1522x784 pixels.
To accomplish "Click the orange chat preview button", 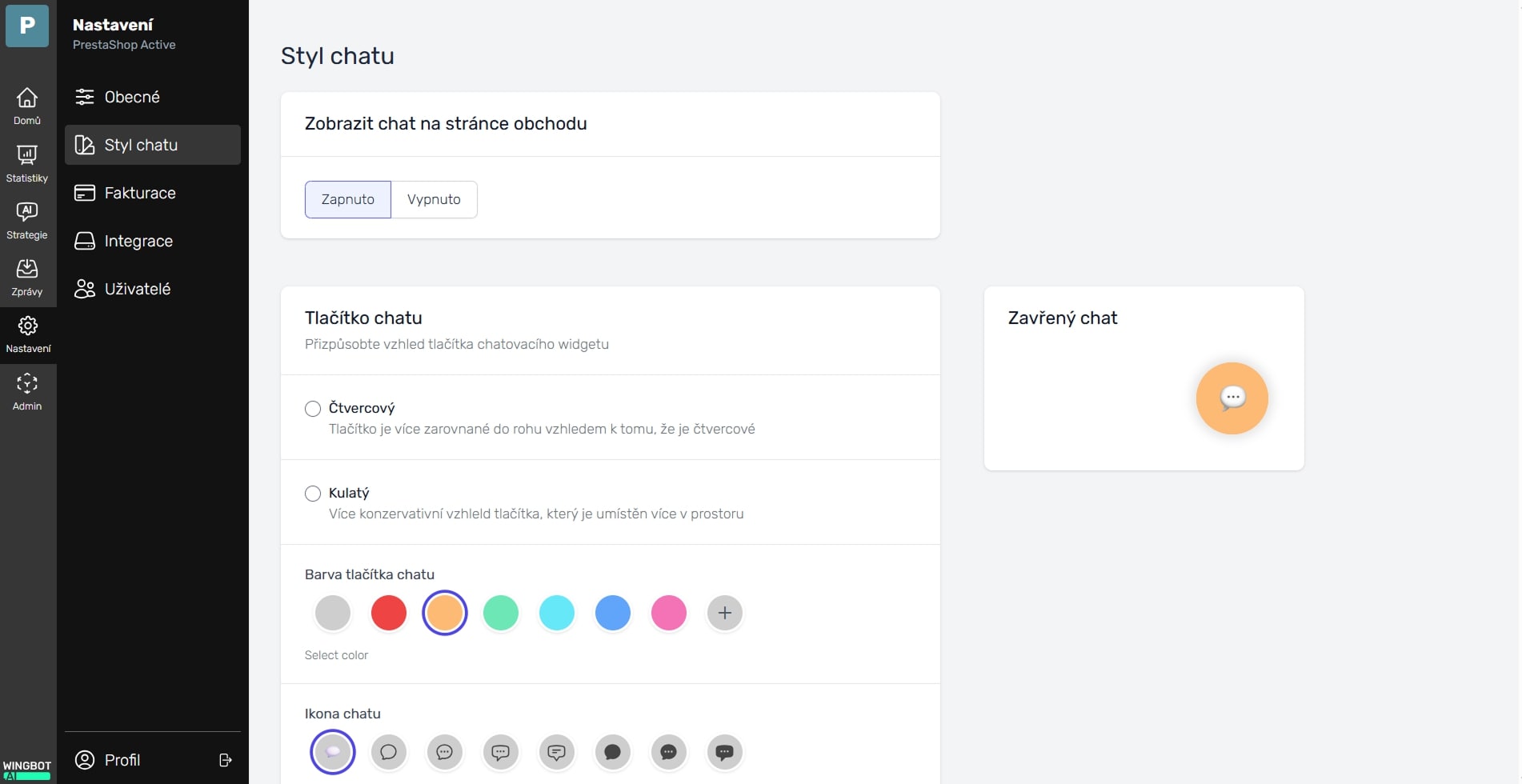I will [1232, 398].
